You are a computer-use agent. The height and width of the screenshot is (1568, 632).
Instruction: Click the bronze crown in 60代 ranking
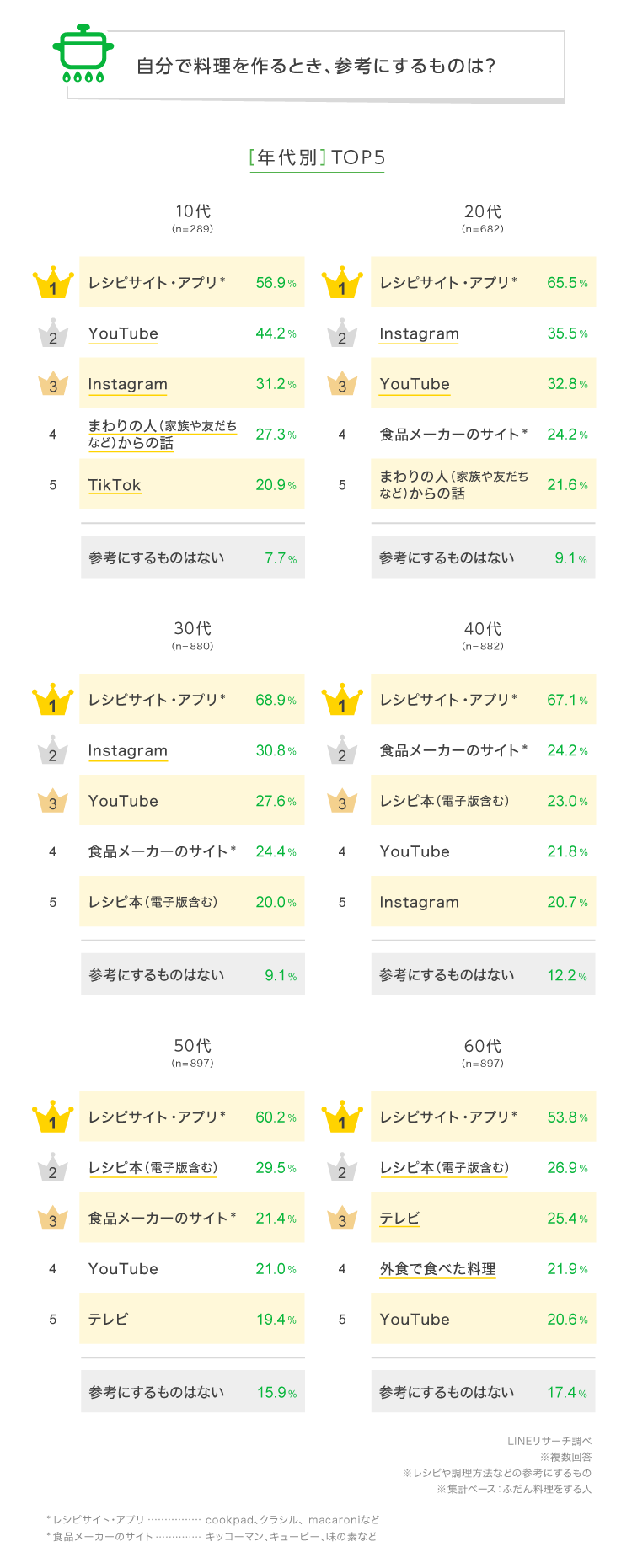click(x=342, y=1219)
